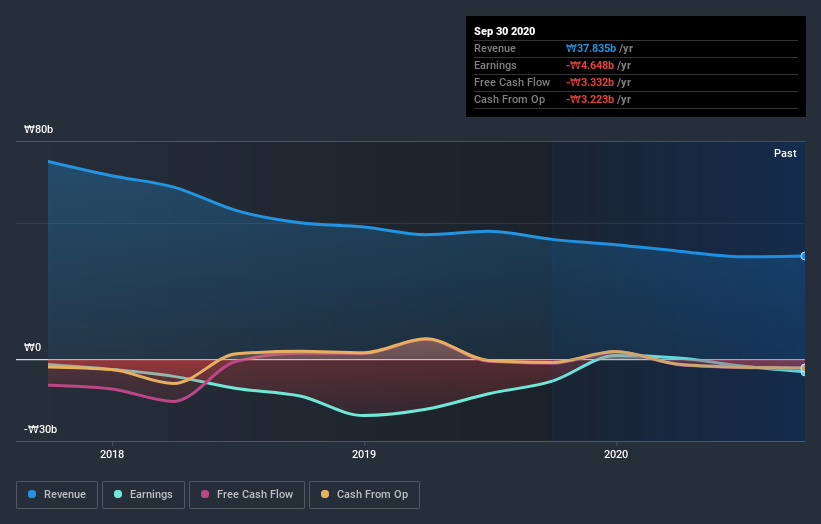The image size is (821, 524).
Task: Toggle the Revenue legend series
Action: [x=57, y=495]
